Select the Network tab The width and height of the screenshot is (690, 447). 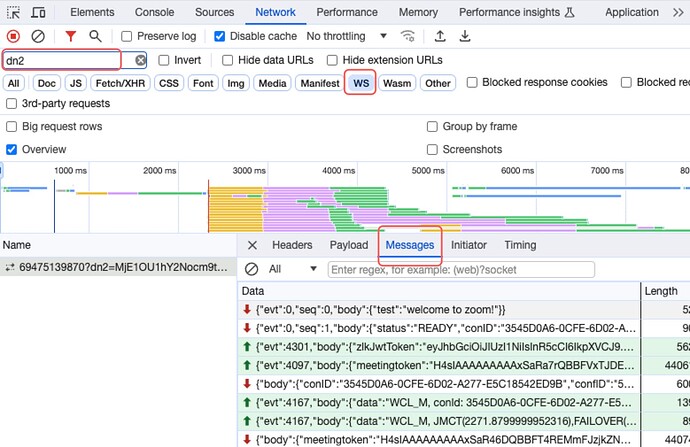pyautogui.click(x=275, y=12)
